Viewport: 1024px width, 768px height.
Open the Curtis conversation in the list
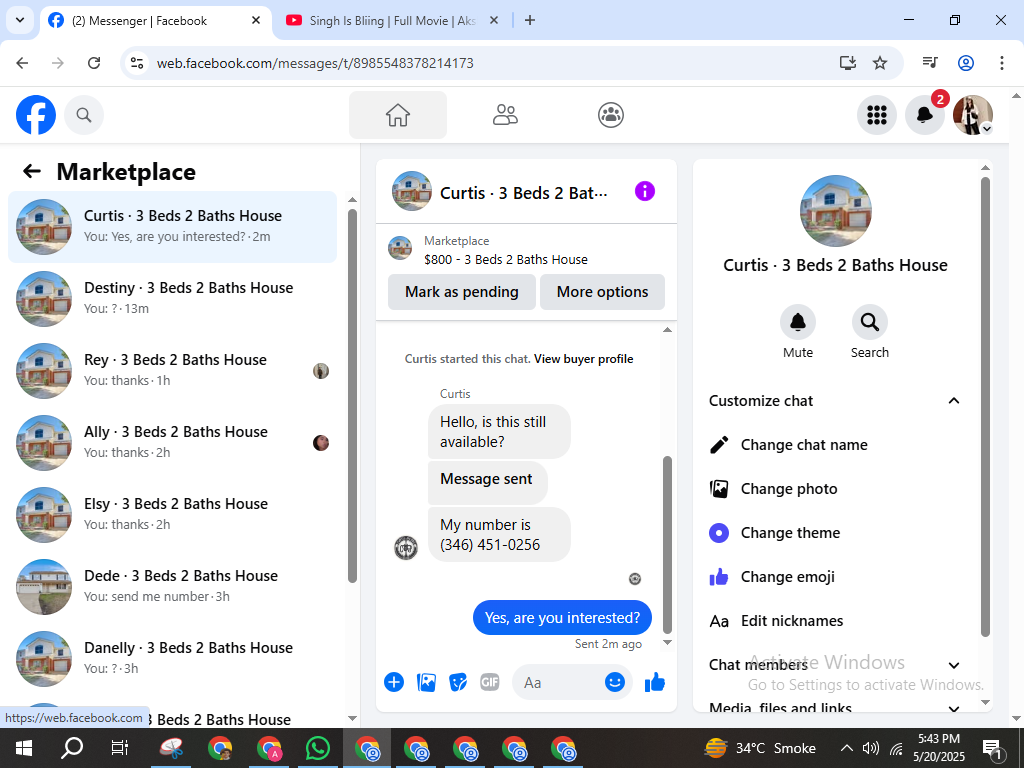(172, 227)
